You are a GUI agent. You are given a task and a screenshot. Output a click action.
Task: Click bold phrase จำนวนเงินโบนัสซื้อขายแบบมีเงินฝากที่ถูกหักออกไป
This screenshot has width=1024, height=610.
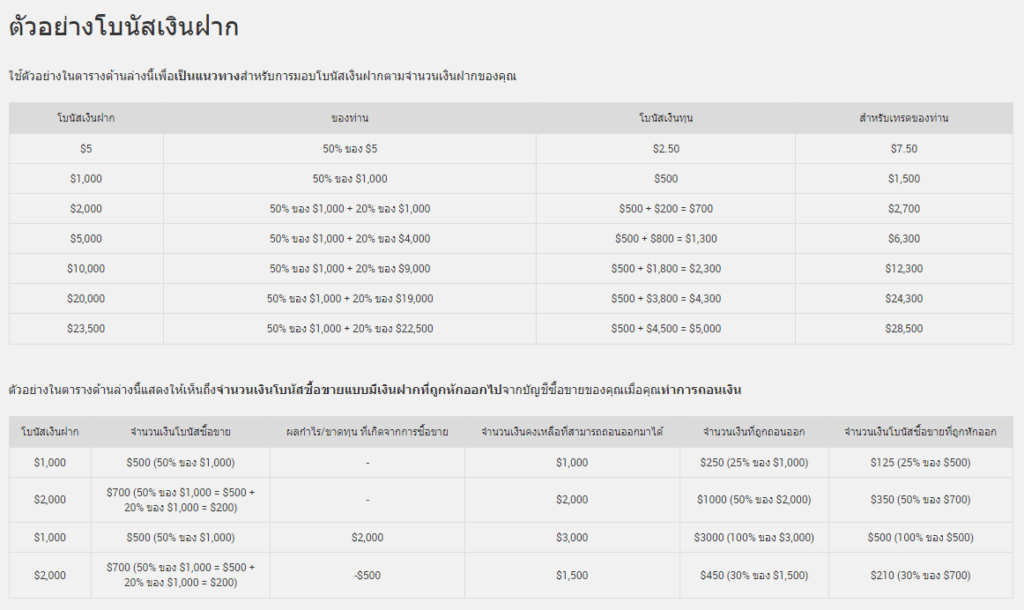pos(357,391)
